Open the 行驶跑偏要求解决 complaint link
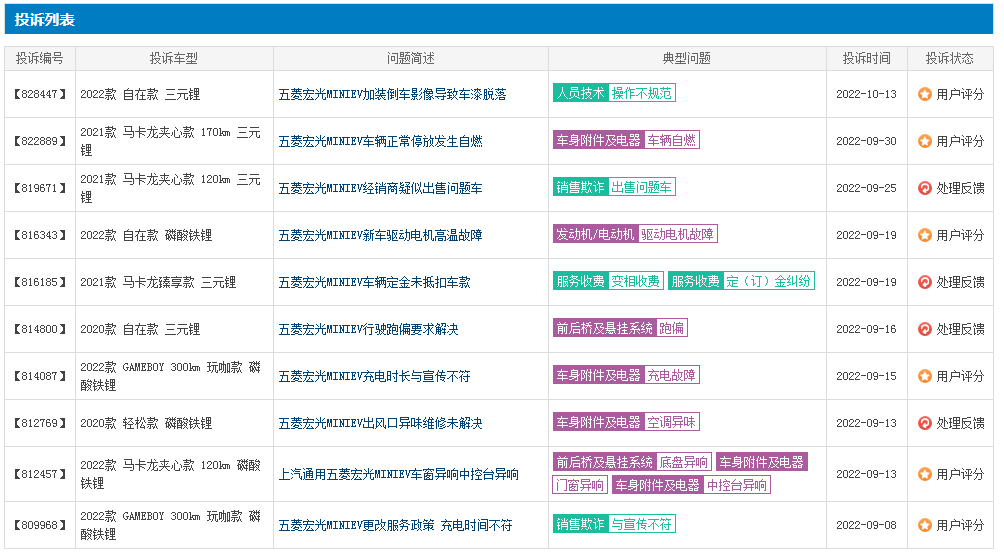Image resolution: width=1004 pixels, height=553 pixels. [368, 329]
